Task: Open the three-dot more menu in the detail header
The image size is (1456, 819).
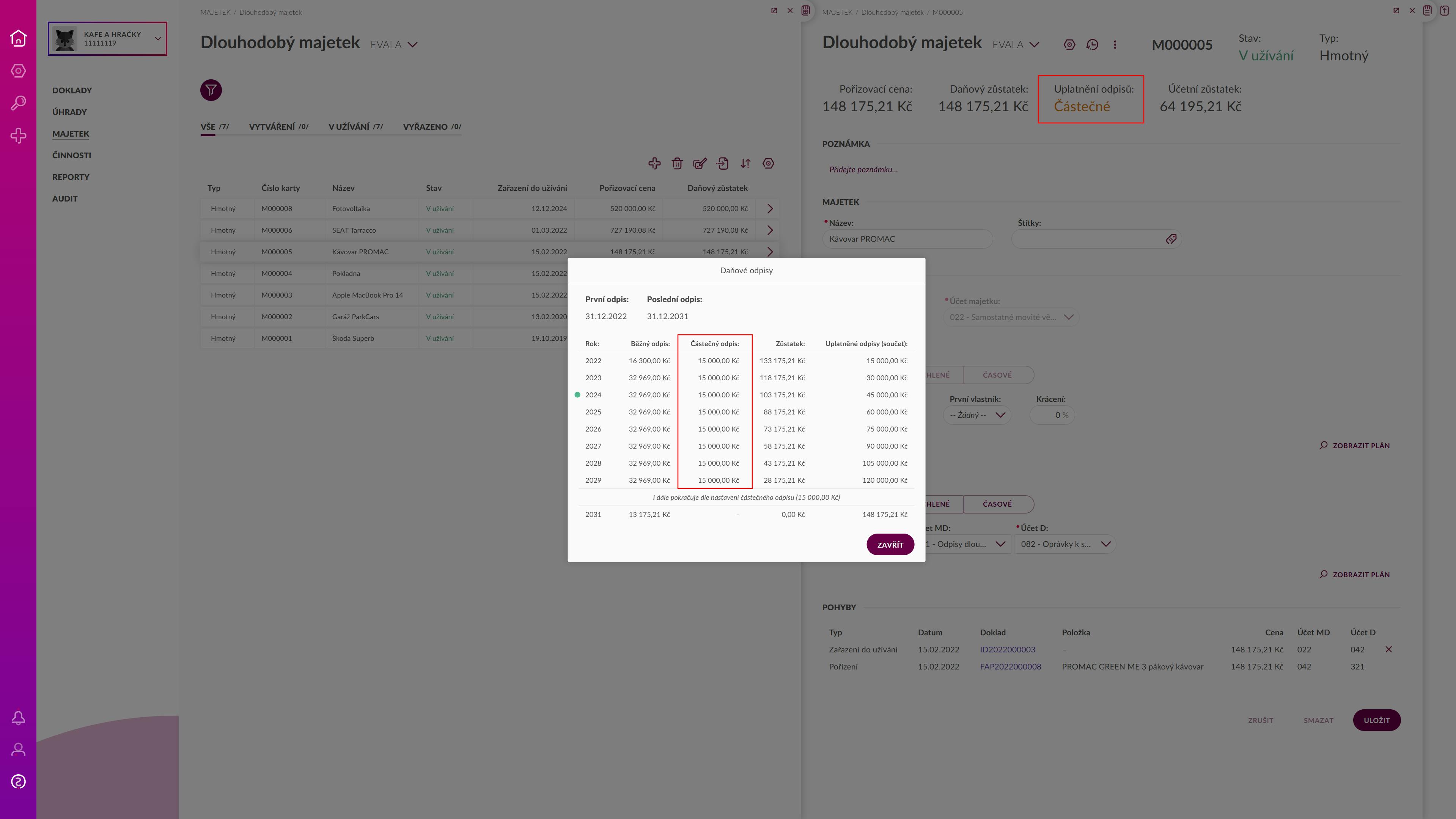Action: tap(1115, 45)
